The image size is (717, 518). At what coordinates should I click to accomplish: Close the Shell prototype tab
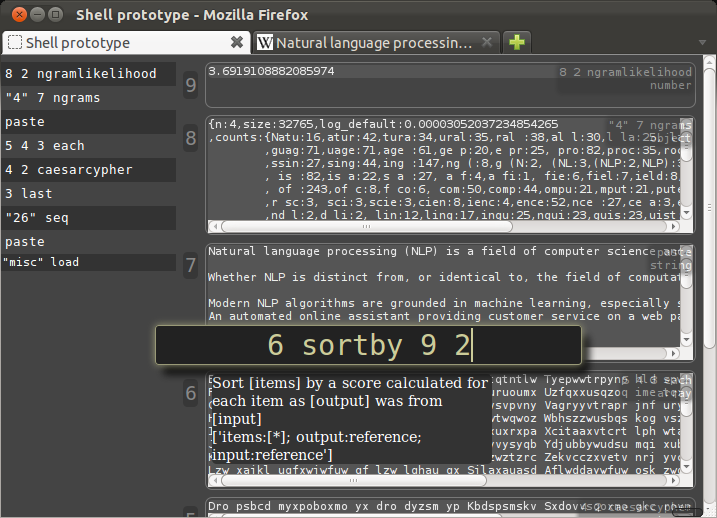237,43
